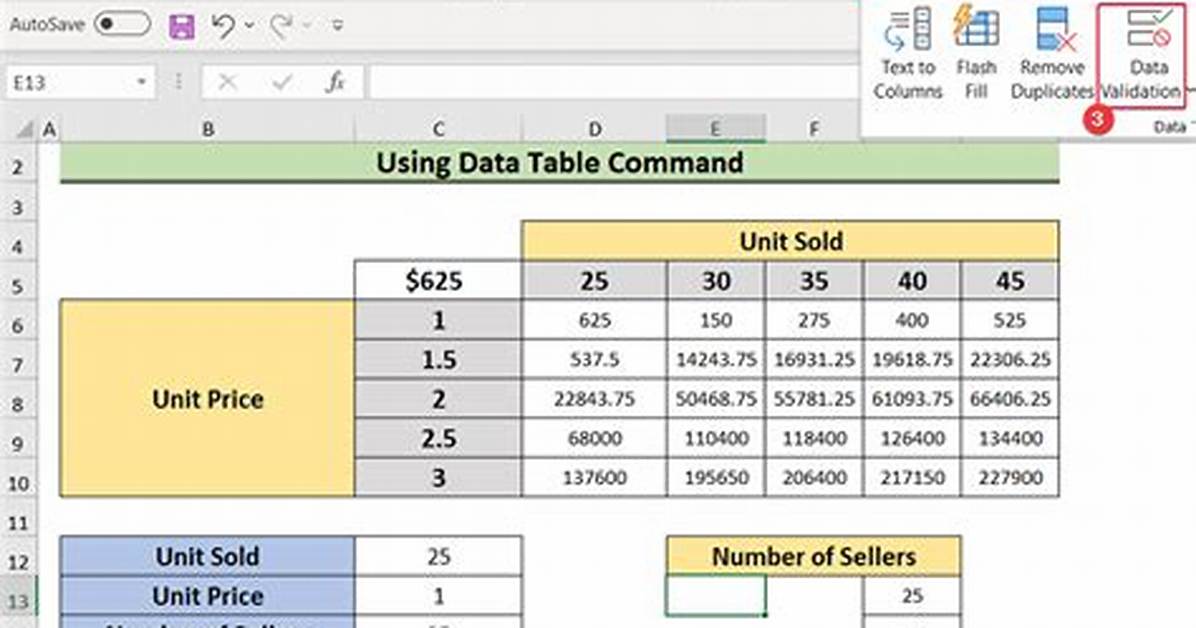Image resolution: width=1196 pixels, height=628 pixels.
Task: Select the cell containing 66406.25
Action: [1010, 398]
